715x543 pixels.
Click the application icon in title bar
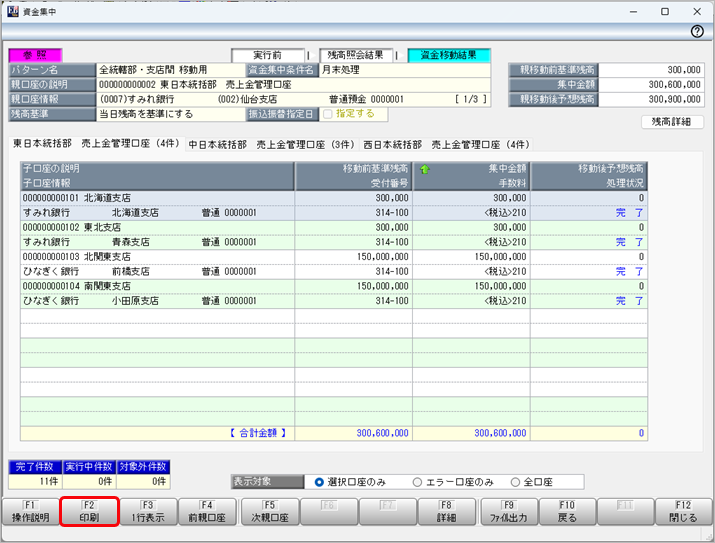13,11
